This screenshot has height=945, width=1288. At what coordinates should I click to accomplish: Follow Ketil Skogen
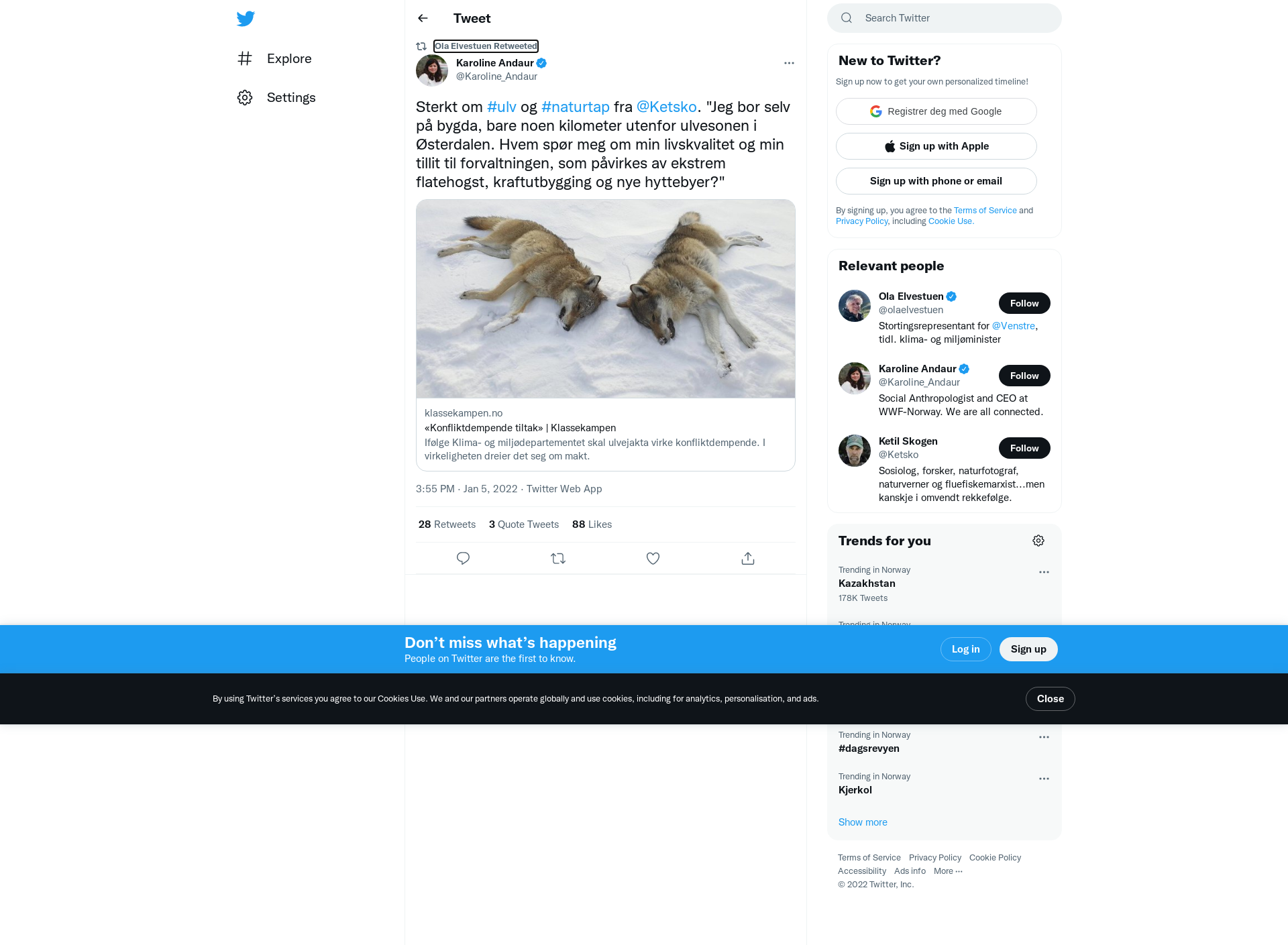pyautogui.click(x=1024, y=448)
